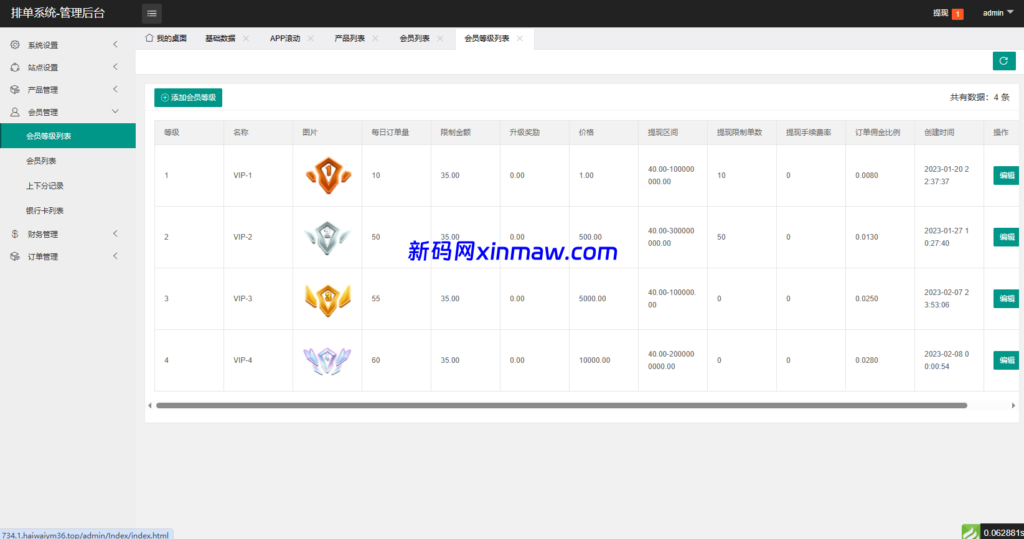Switch to 基础数据 tab

pos(220,39)
